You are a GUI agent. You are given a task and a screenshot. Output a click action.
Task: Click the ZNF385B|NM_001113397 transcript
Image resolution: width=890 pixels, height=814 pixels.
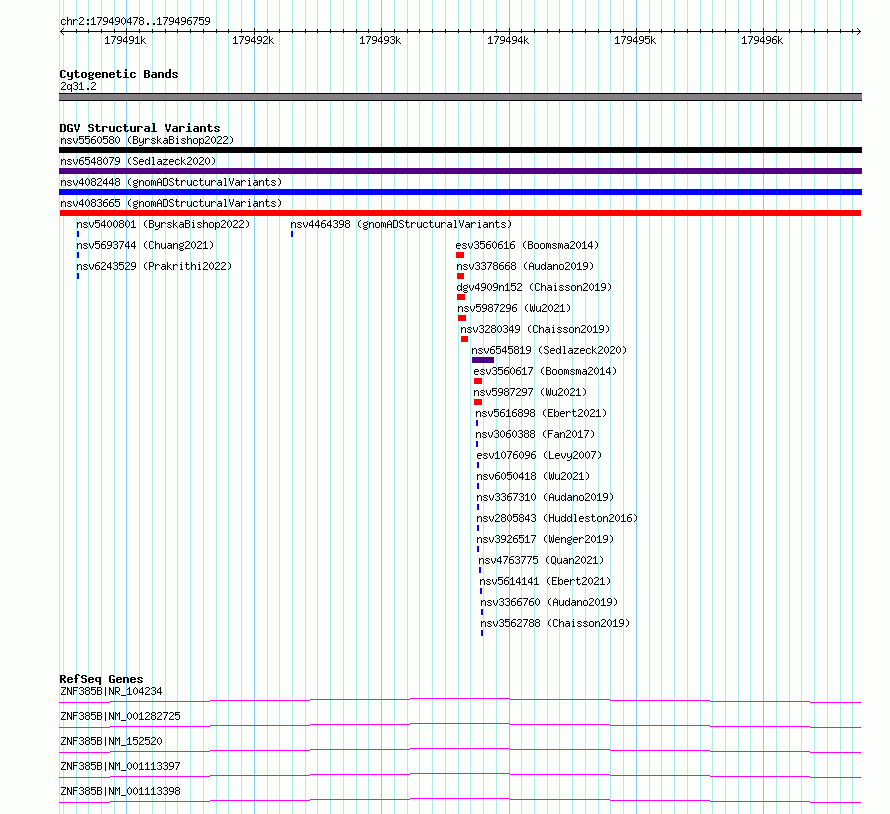click(x=120, y=766)
